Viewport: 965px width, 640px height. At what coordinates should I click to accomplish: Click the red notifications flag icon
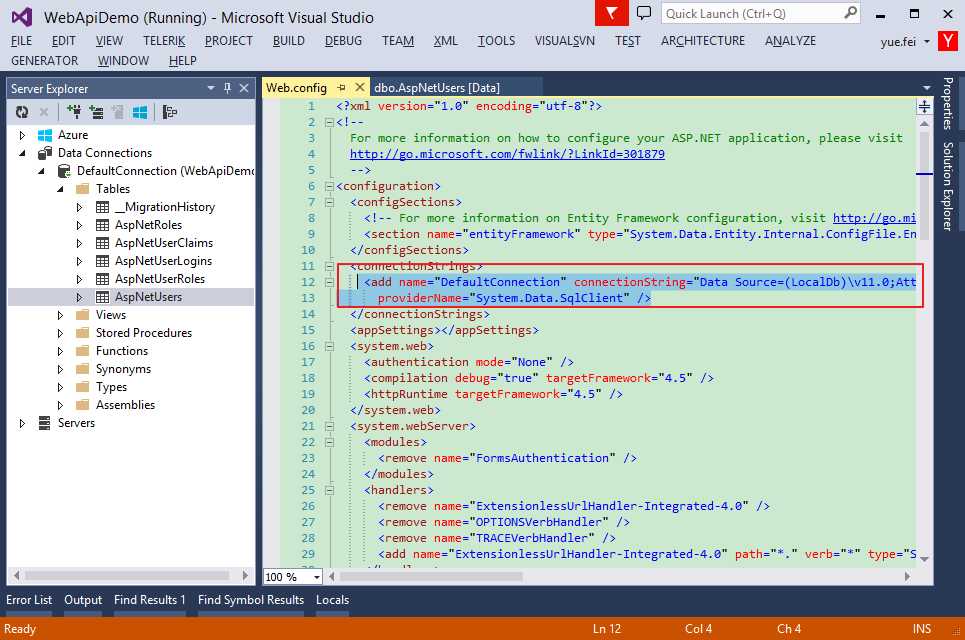(612, 13)
